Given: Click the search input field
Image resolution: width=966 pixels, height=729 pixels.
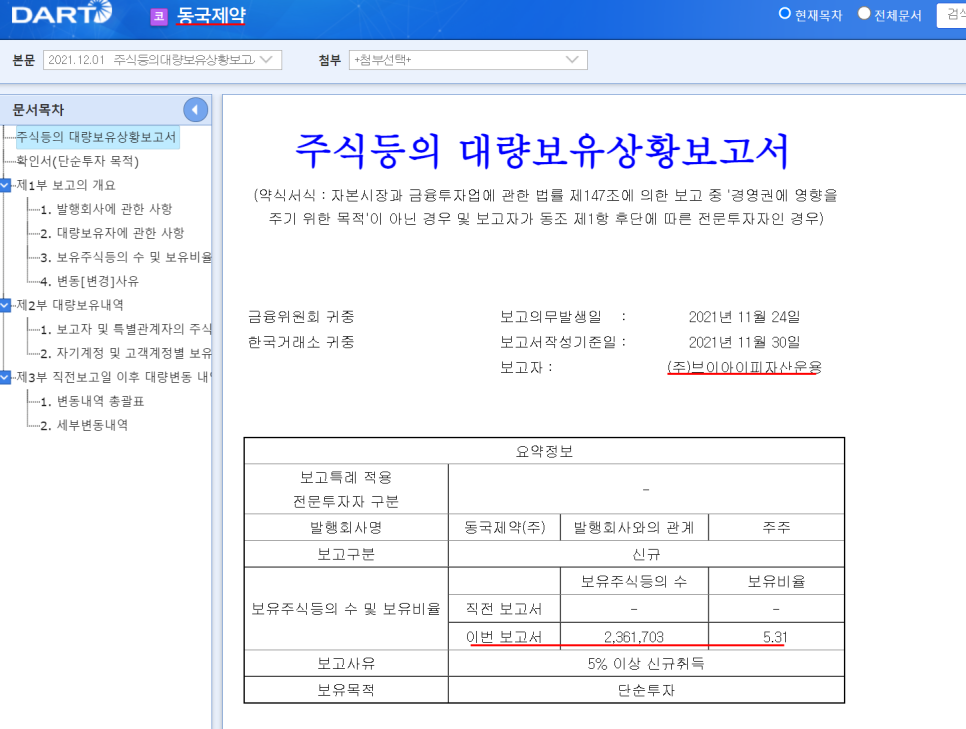Looking at the screenshot, I should click(x=951, y=15).
